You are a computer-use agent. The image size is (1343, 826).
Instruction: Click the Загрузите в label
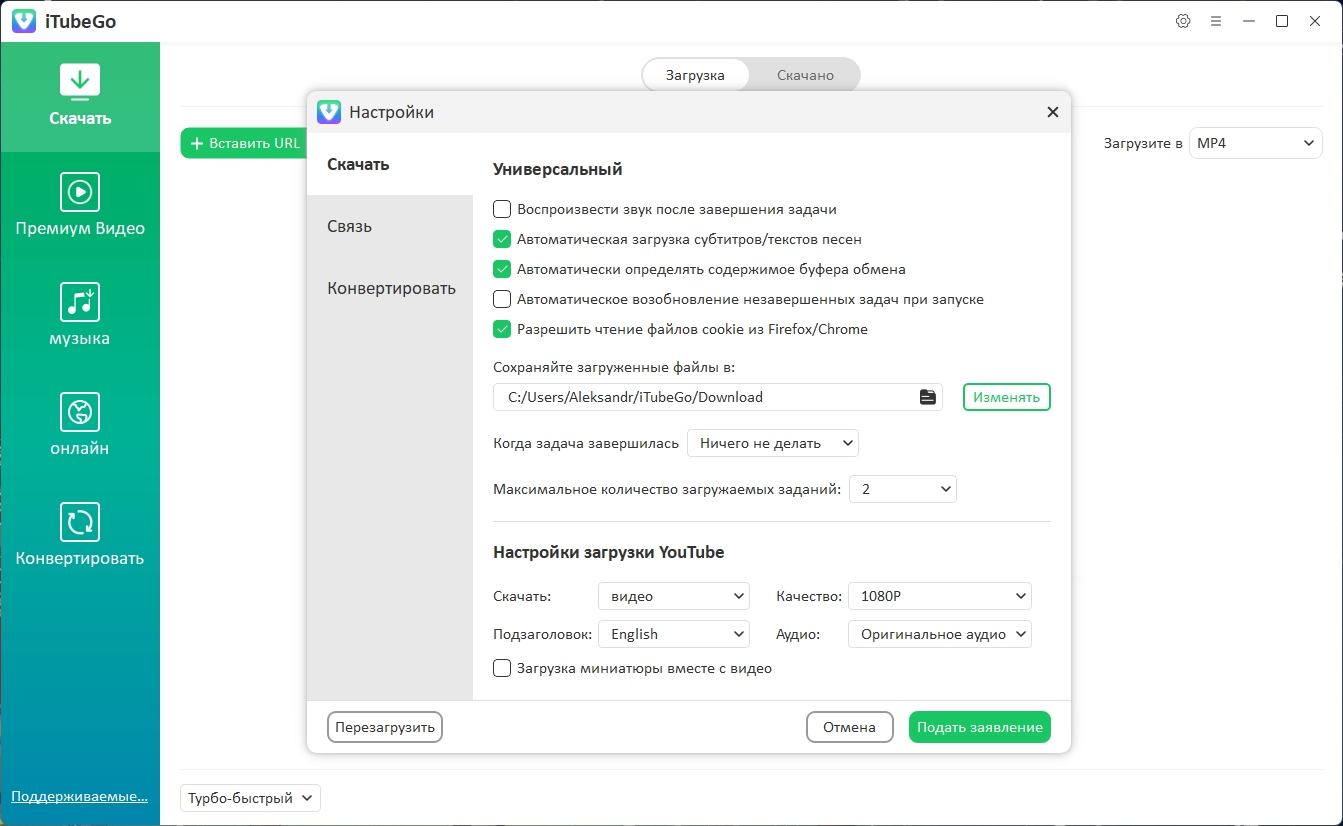click(x=1143, y=143)
